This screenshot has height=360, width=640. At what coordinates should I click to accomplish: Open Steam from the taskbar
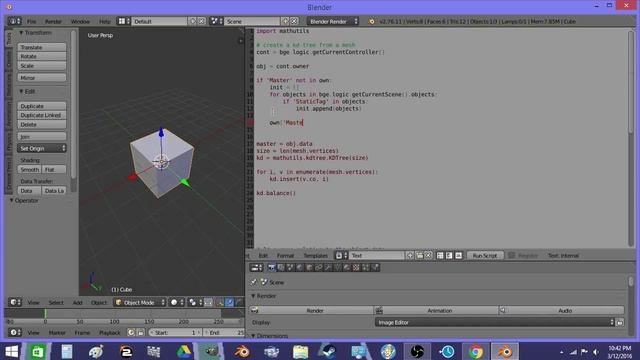[329, 351]
